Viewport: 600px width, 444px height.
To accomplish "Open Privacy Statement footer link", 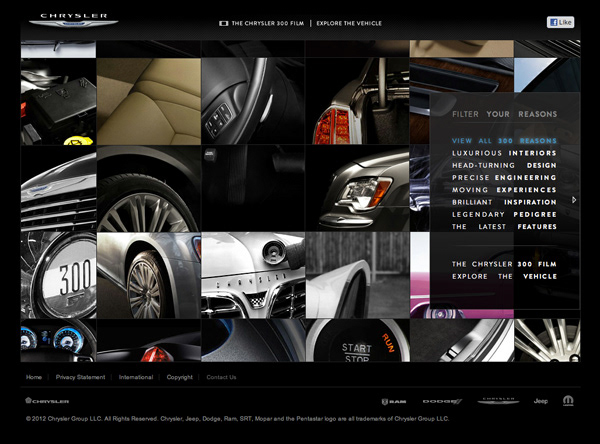I will tap(80, 377).
